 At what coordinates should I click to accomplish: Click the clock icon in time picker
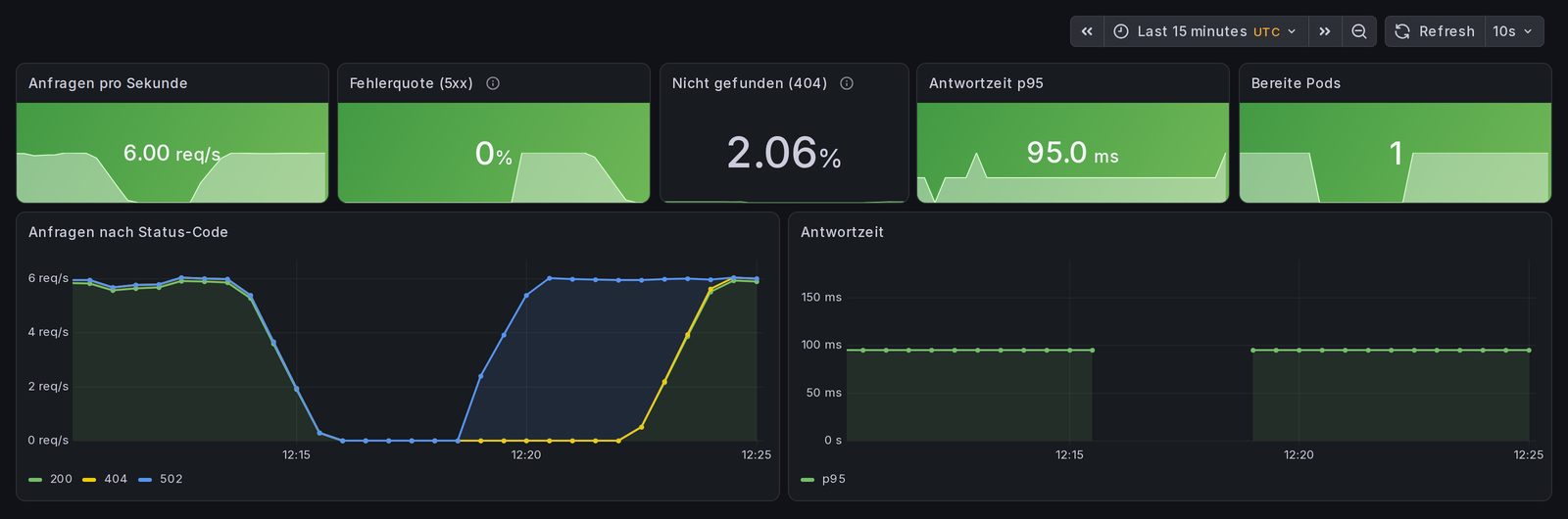[x=1121, y=31]
